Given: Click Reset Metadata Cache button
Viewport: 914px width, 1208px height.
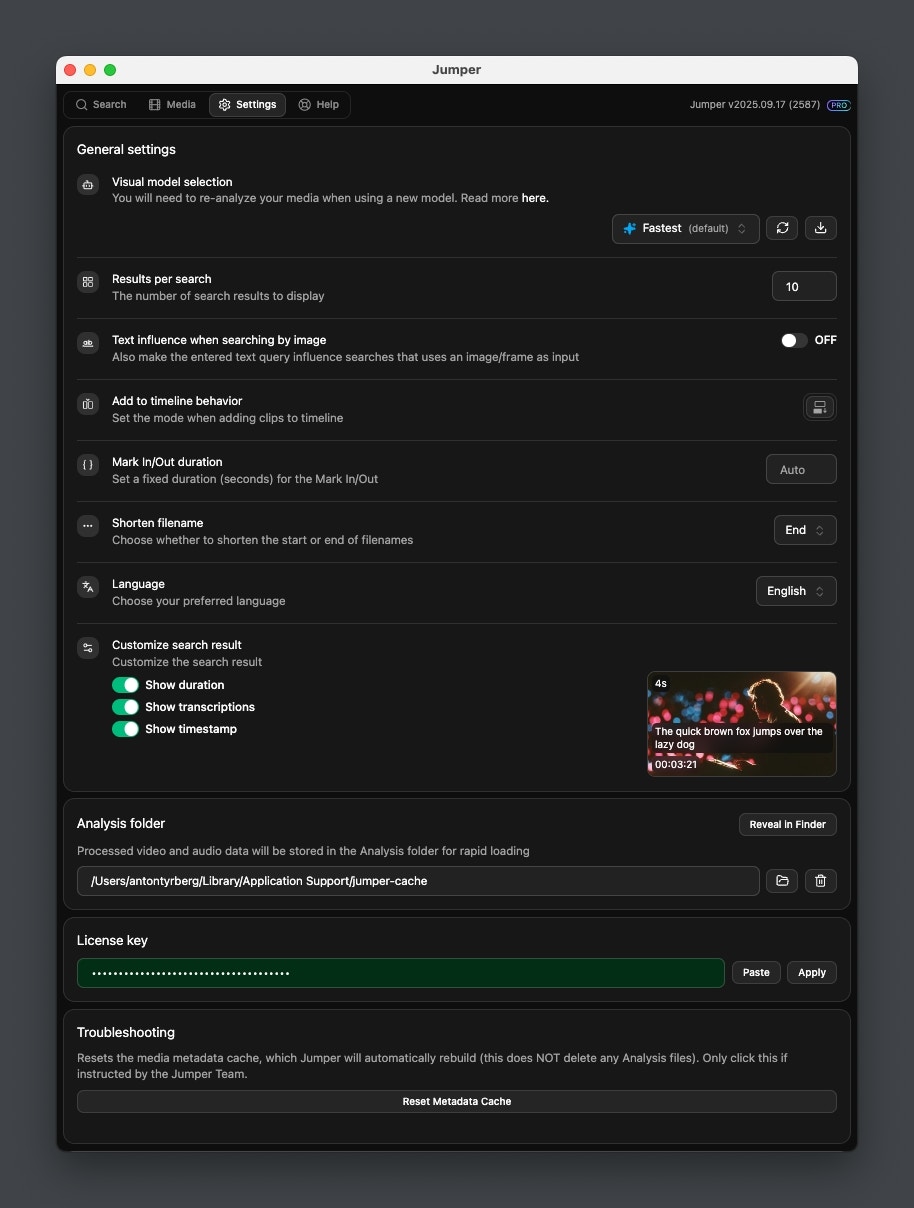Looking at the screenshot, I should [x=457, y=1101].
